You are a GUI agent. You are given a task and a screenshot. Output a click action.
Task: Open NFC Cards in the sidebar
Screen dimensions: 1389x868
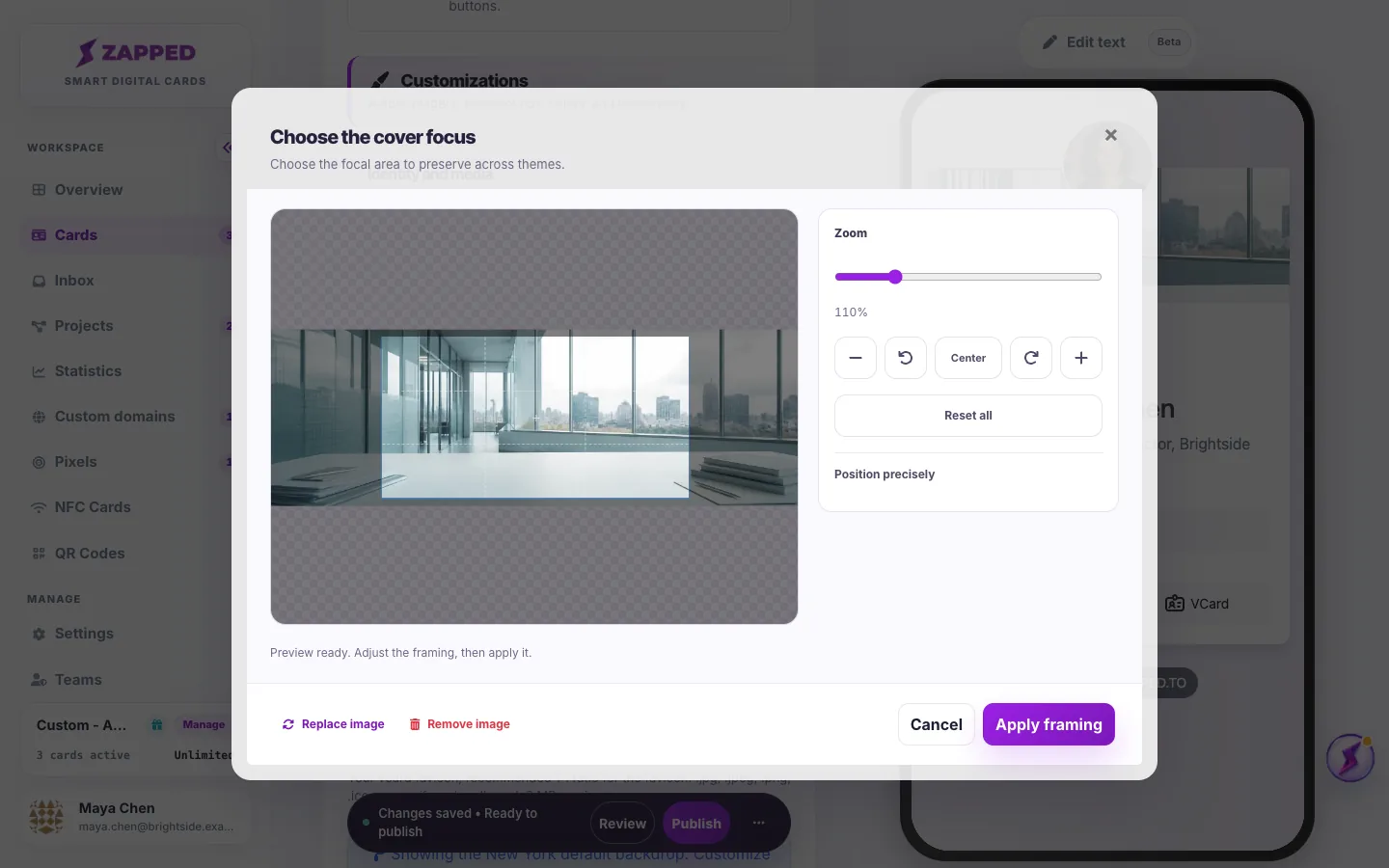[93, 507]
